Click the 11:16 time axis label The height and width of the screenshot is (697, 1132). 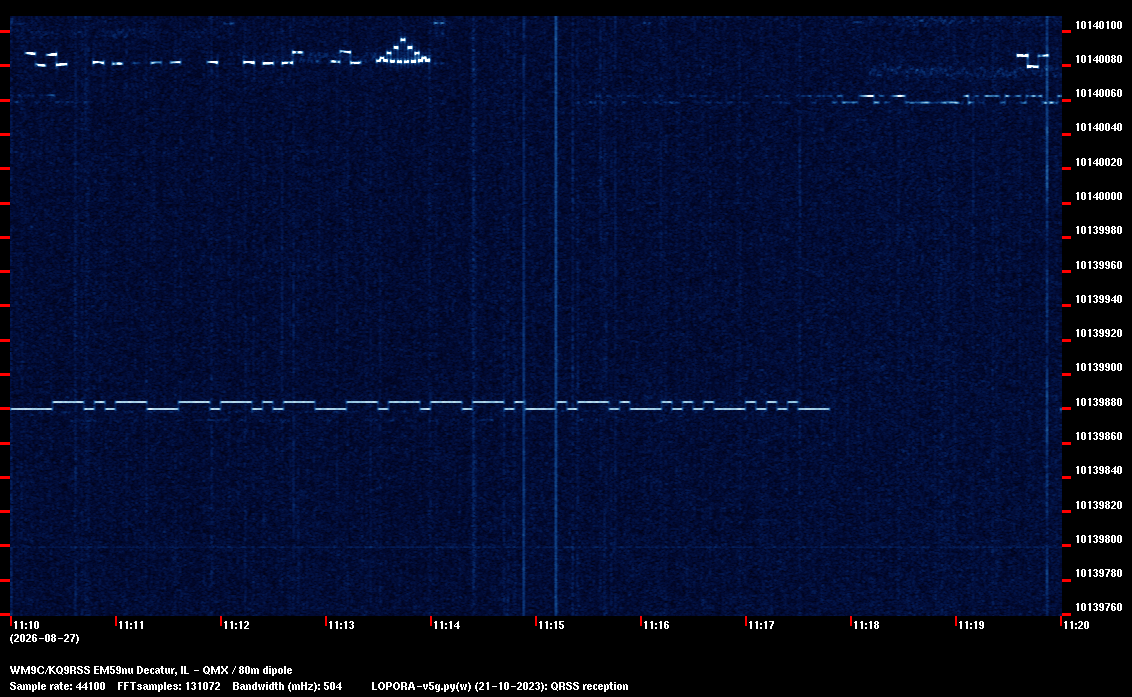point(656,625)
